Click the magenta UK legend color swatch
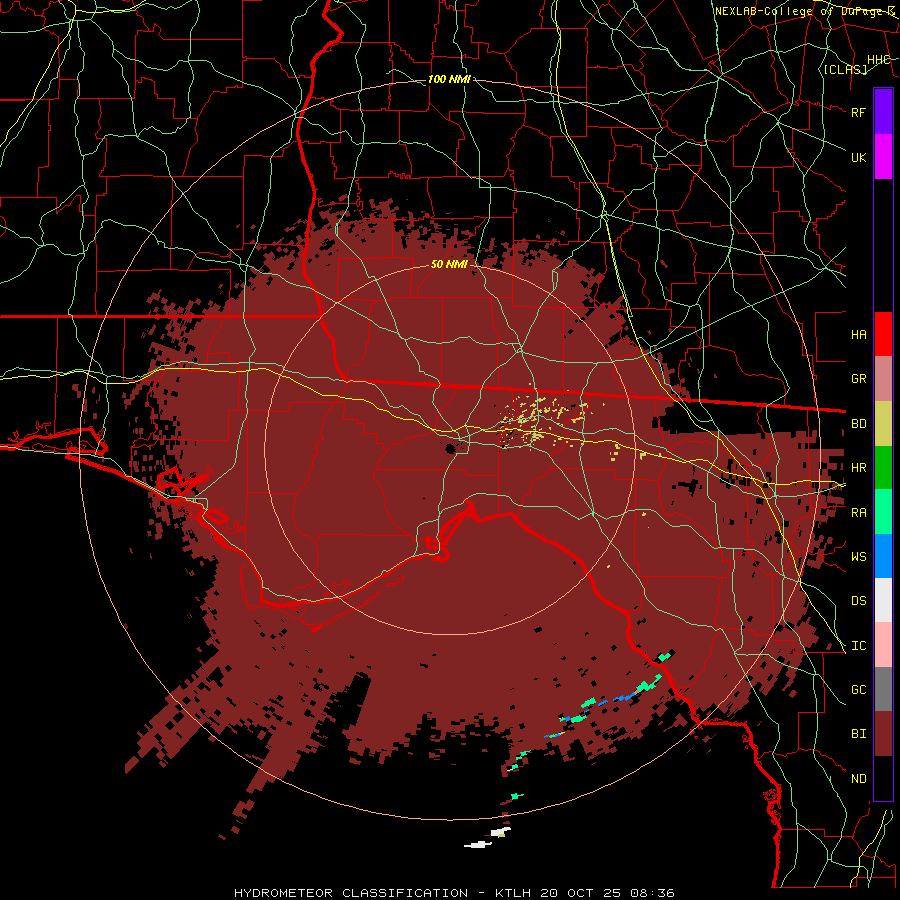This screenshot has width=900, height=900. coord(883,157)
